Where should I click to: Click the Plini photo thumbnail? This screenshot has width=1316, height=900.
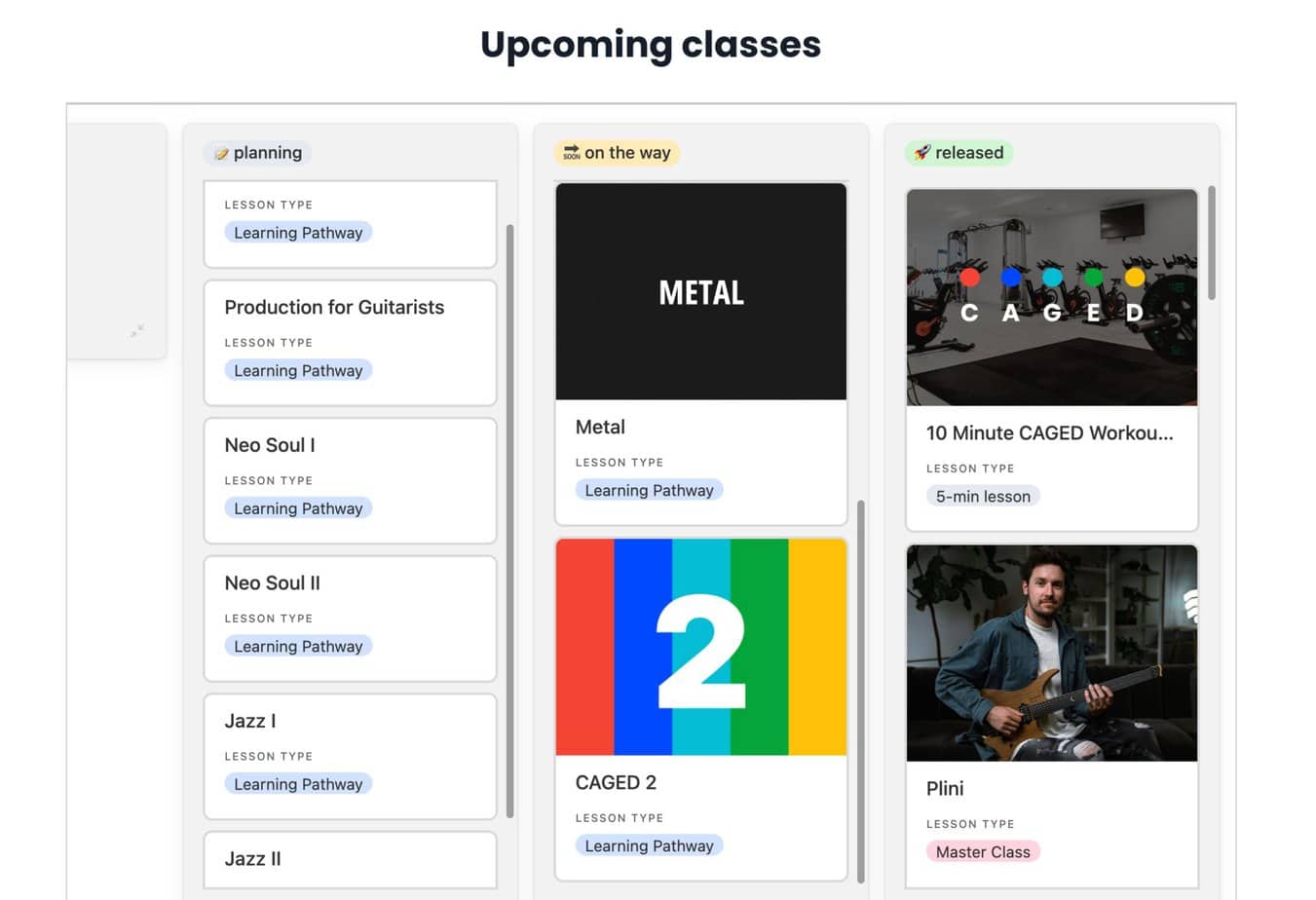(x=1052, y=653)
